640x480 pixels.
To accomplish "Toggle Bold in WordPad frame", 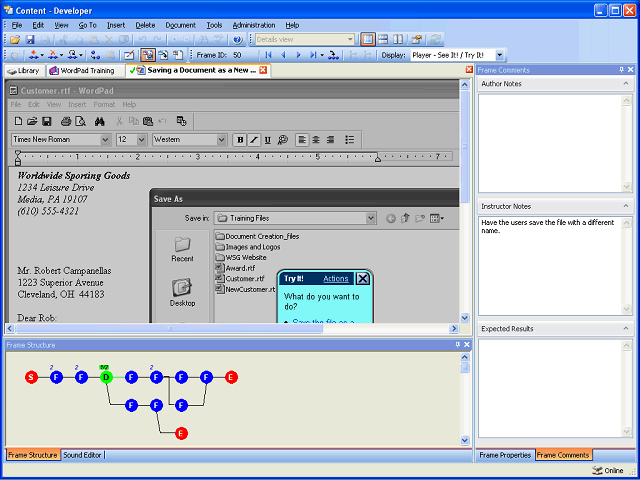I will [240, 140].
